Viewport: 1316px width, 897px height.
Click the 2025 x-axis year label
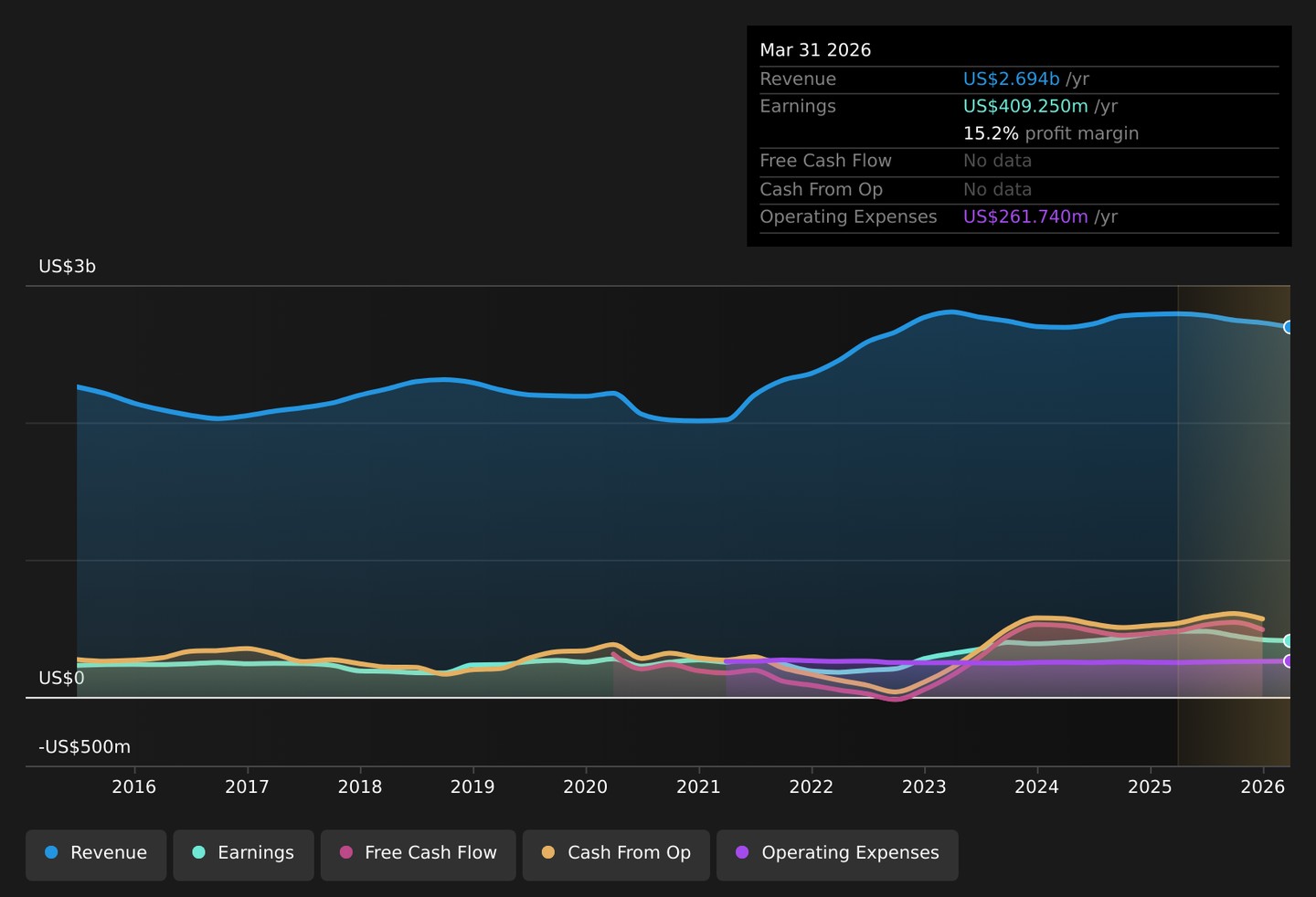[1150, 786]
